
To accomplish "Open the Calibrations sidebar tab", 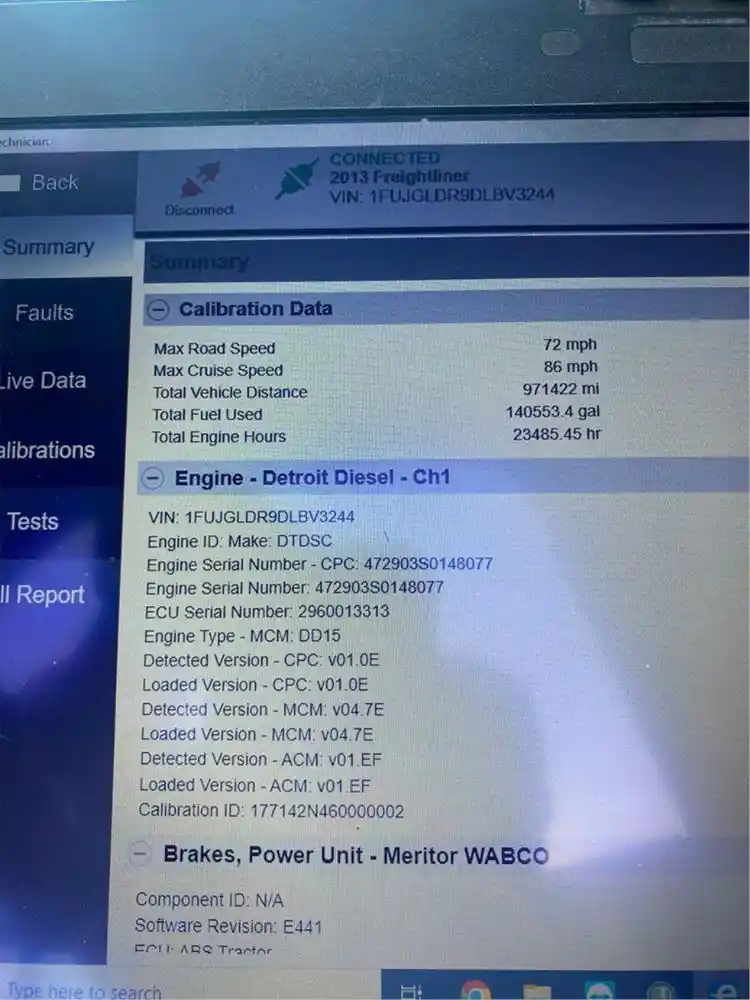I will click(48, 450).
